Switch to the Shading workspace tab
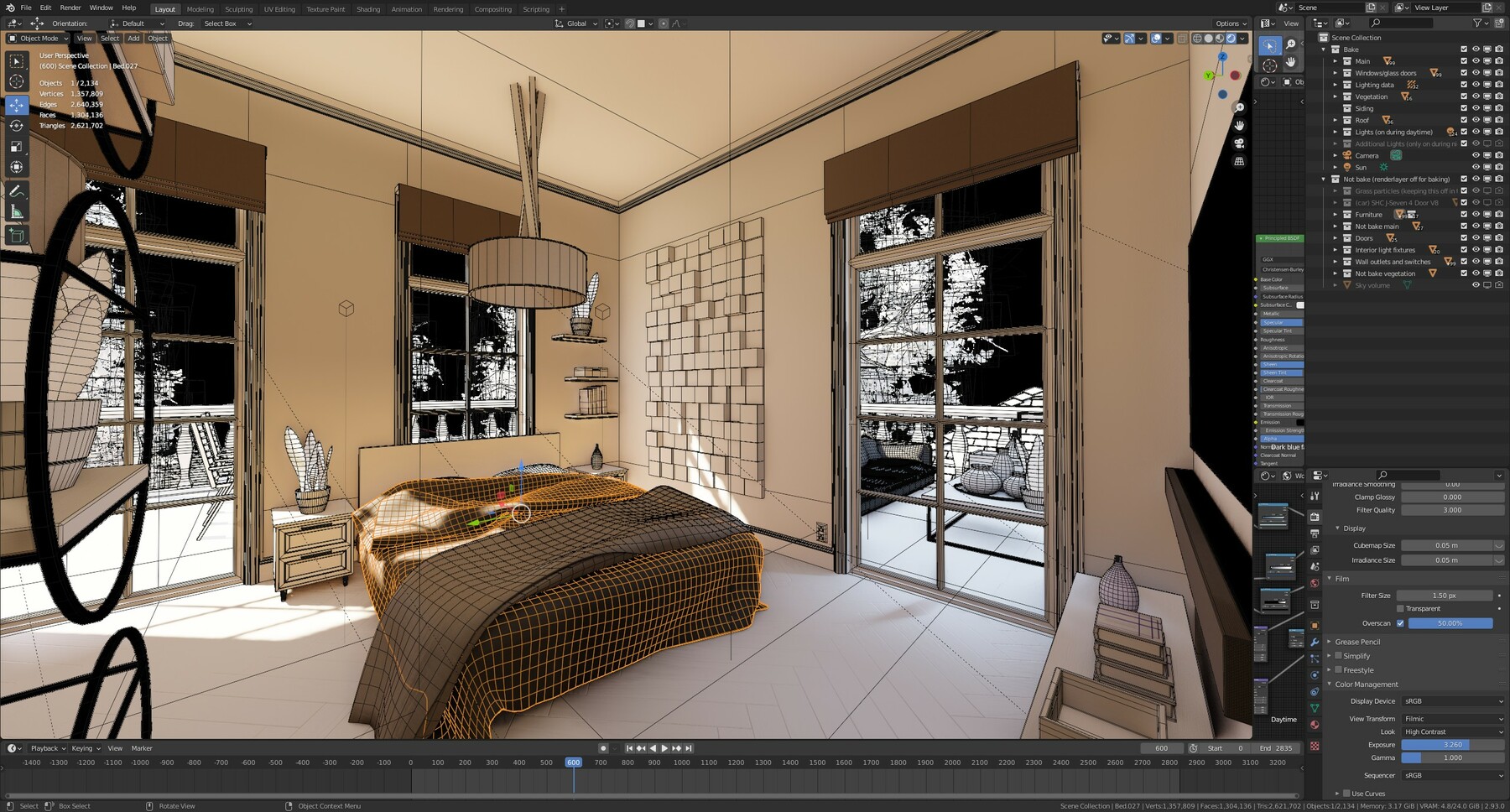This screenshot has height=812, width=1510. tap(368, 9)
